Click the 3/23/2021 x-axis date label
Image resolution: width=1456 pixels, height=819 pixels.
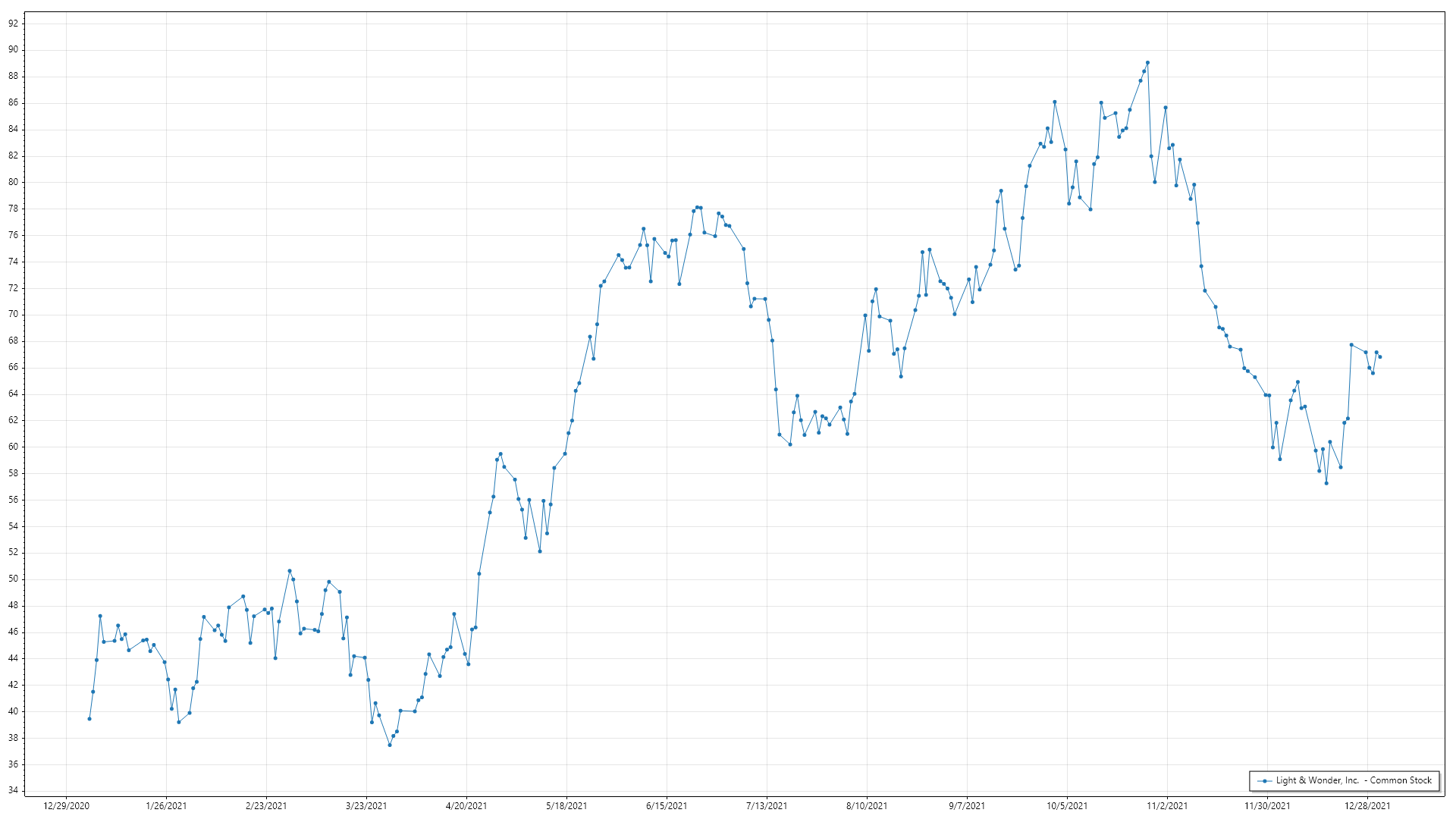(x=366, y=806)
